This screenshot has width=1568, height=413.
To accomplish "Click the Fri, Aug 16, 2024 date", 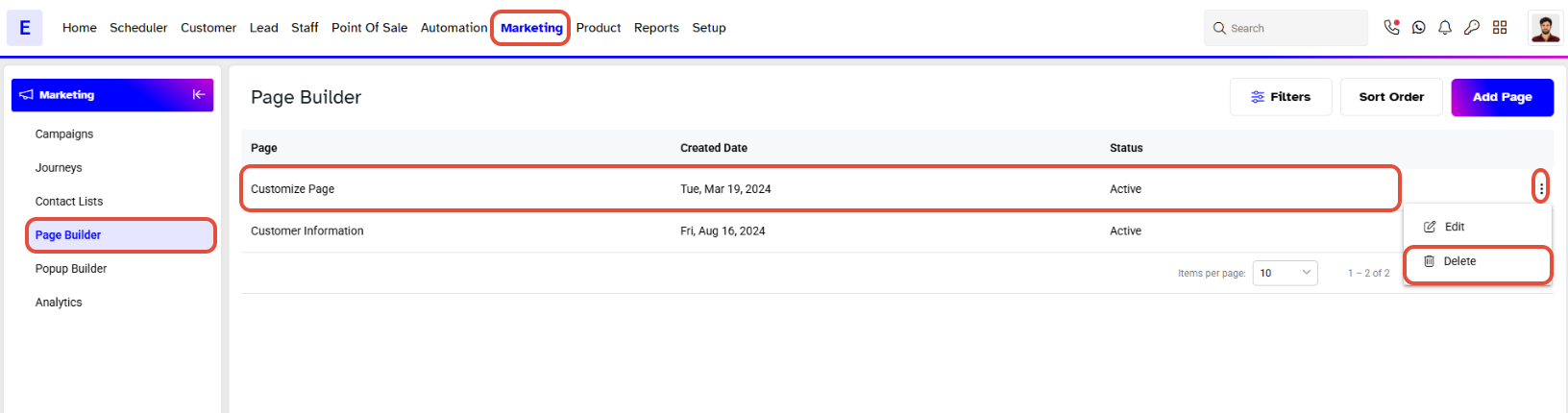I will click(x=723, y=231).
